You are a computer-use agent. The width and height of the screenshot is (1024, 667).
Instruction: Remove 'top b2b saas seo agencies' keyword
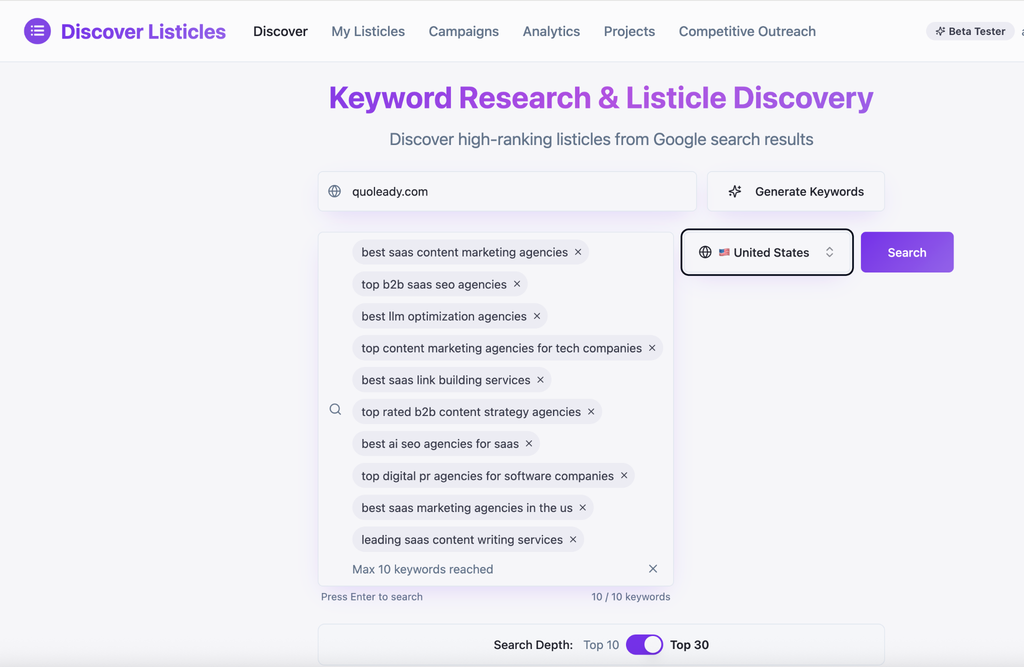coord(517,284)
